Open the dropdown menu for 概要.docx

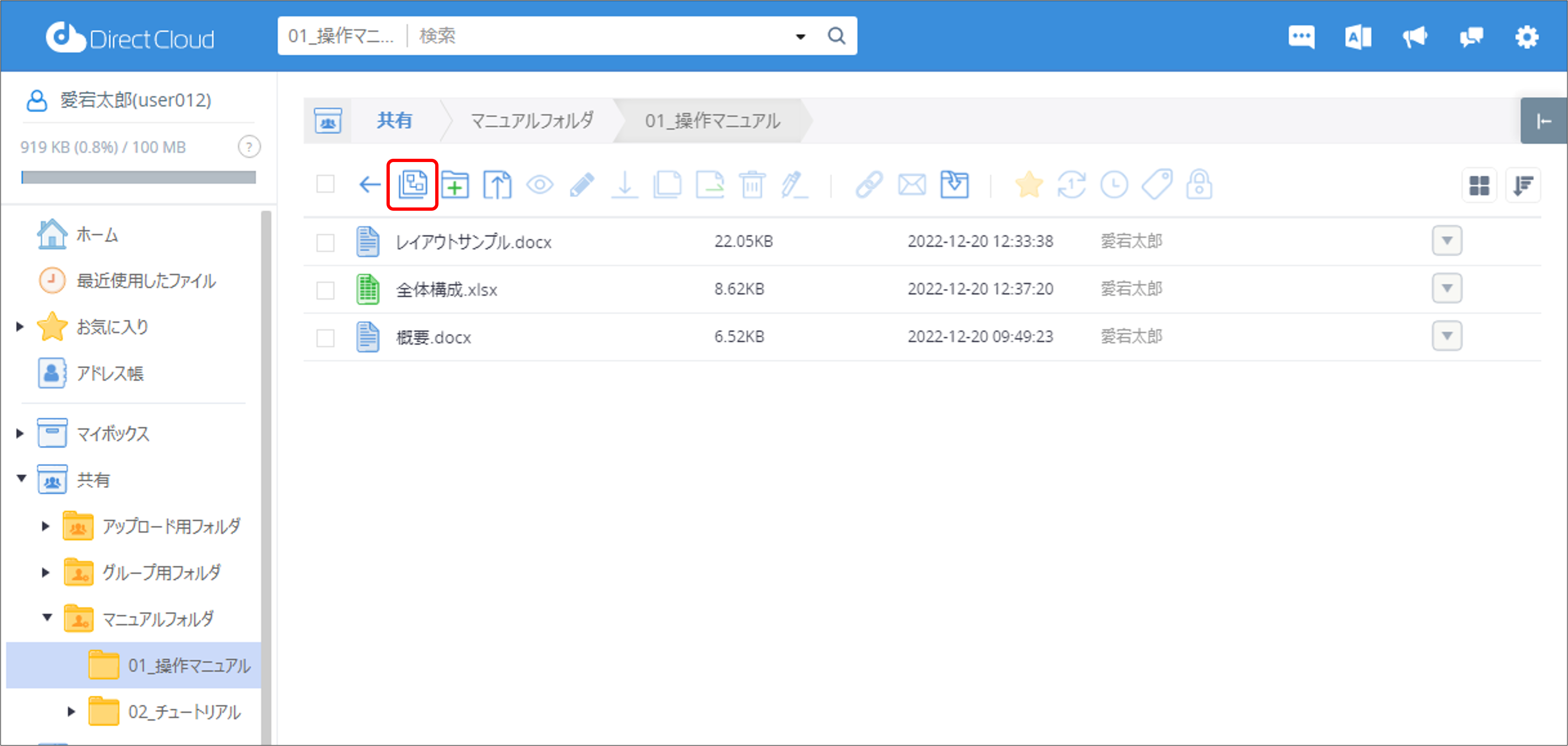pos(1448,336)
